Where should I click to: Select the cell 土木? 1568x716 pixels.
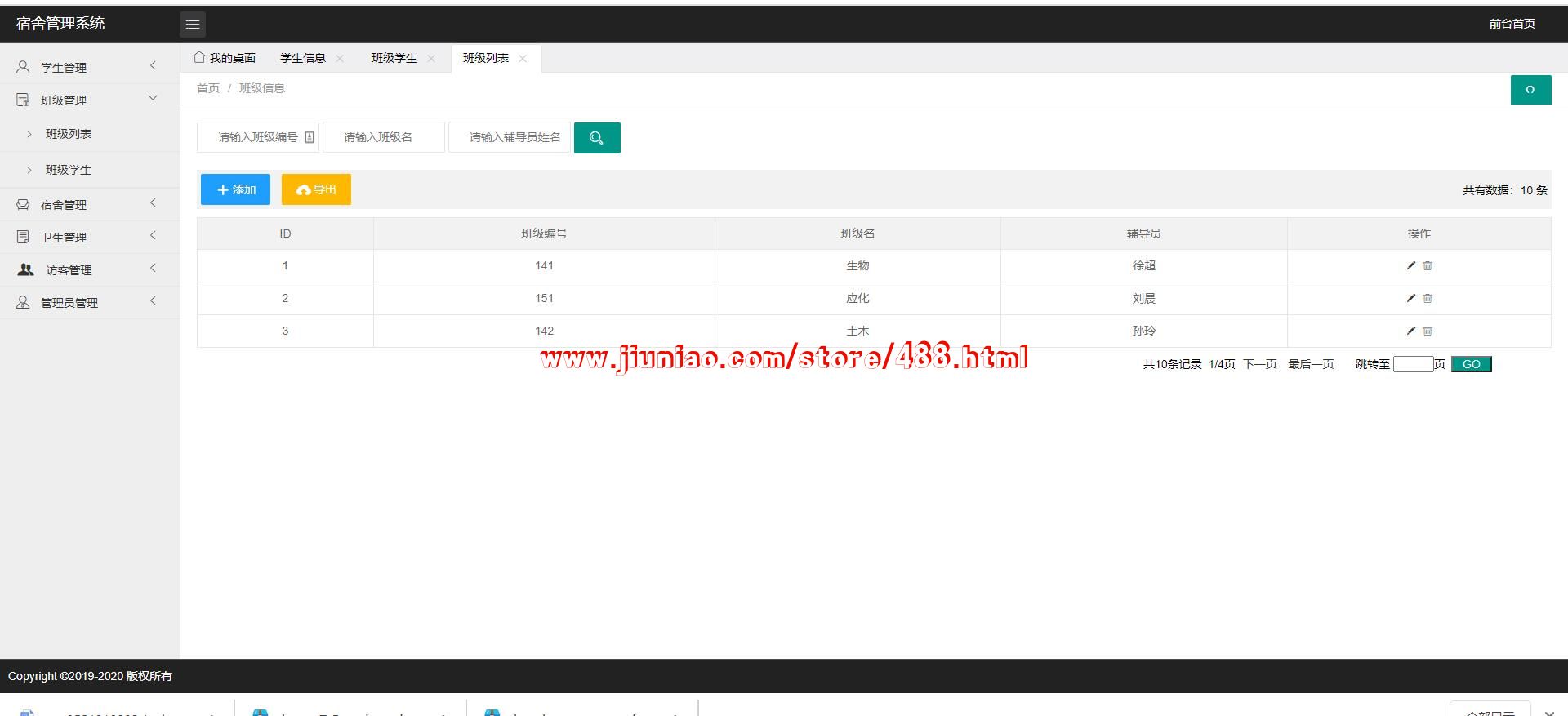(x=857, y=331)
